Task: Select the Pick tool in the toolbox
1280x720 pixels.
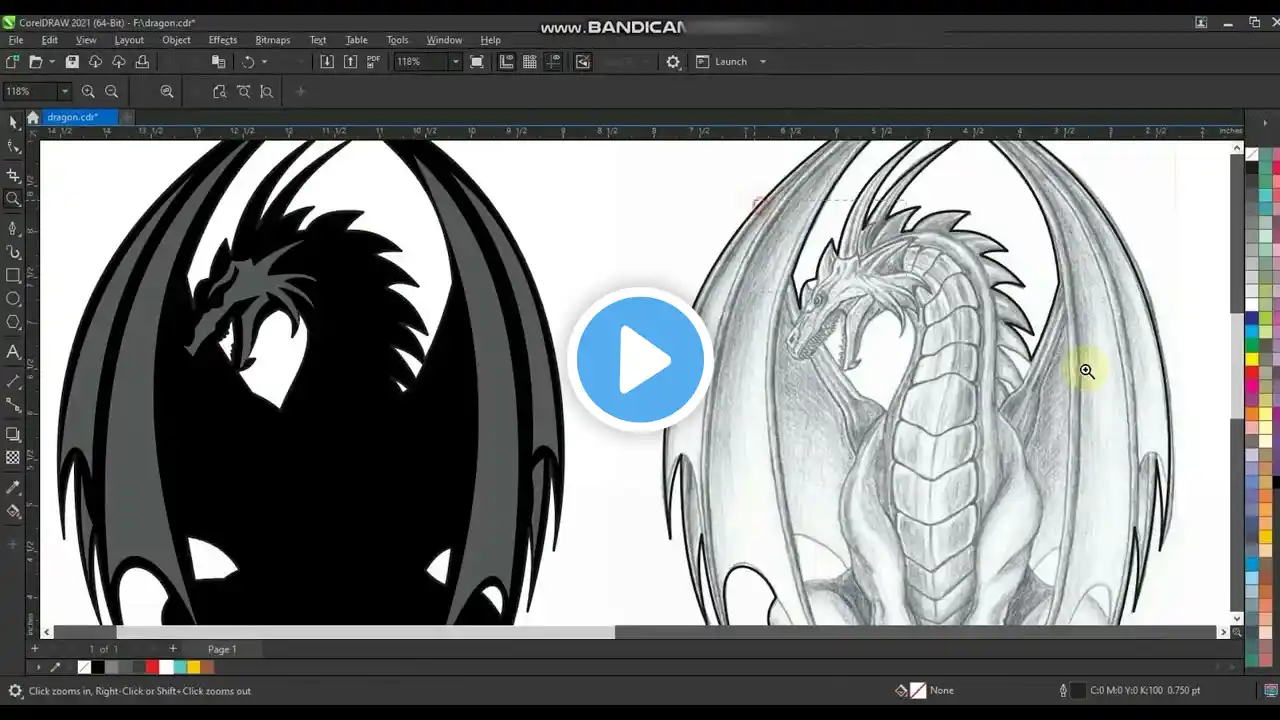Action: (x=13, y=122)
